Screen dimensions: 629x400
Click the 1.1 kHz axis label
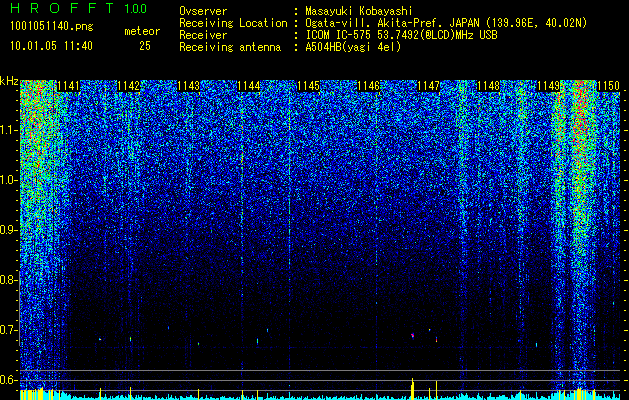(x=8, y=130)
